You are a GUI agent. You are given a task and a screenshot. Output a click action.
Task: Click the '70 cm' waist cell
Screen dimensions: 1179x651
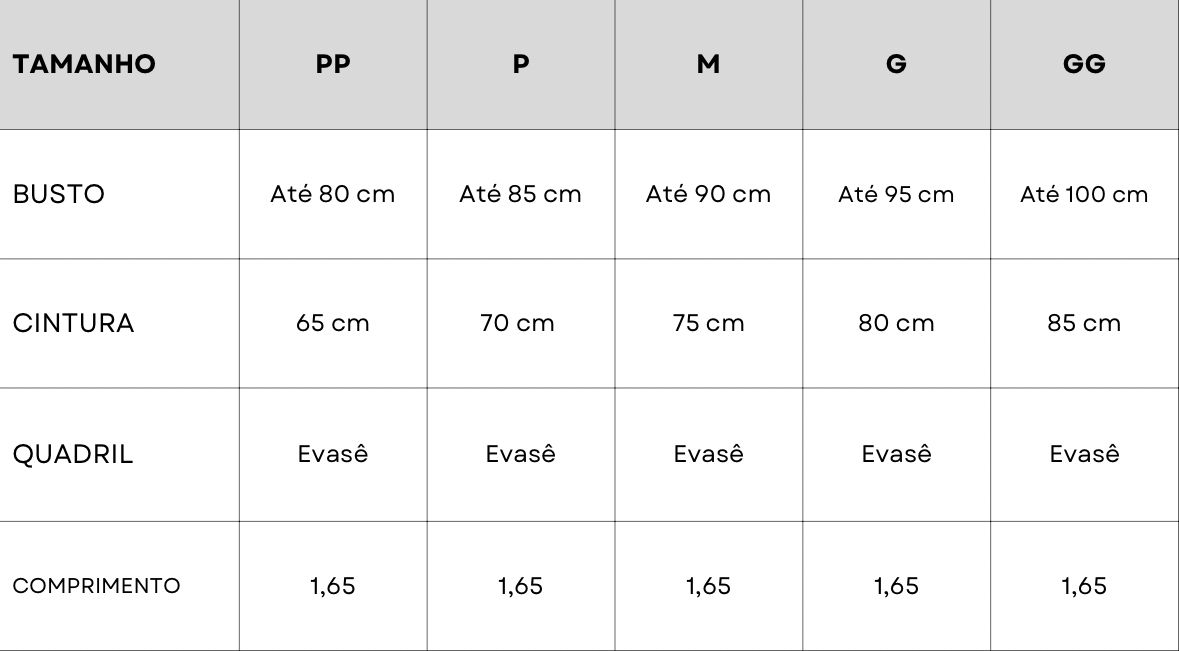[x=517, y=323]
